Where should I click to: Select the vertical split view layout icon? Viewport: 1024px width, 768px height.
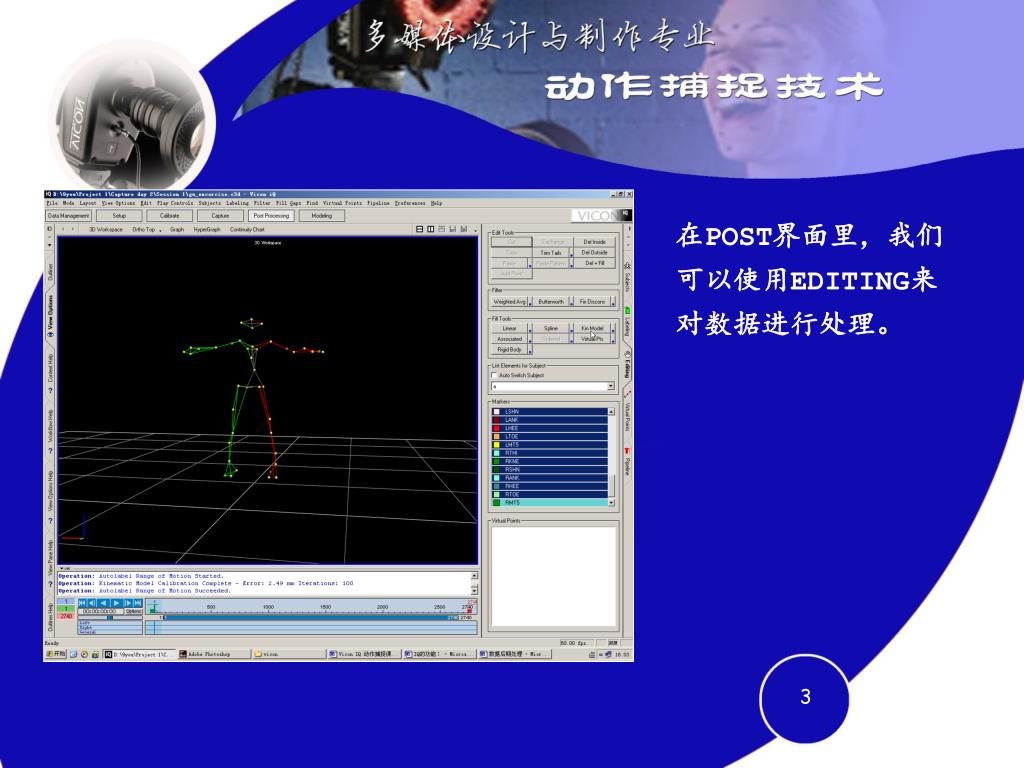(430, 229)
